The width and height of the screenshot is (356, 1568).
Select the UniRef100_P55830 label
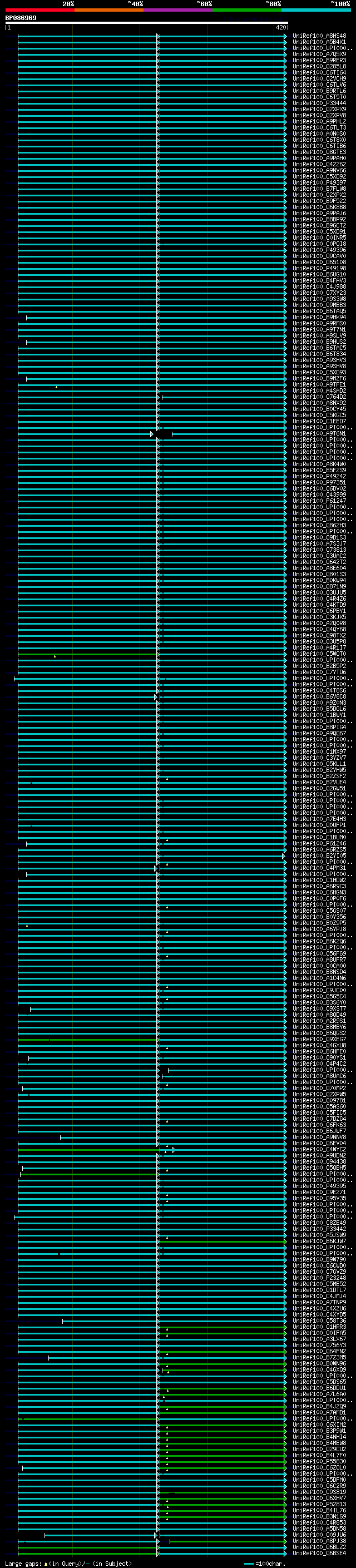(319, 1462)
